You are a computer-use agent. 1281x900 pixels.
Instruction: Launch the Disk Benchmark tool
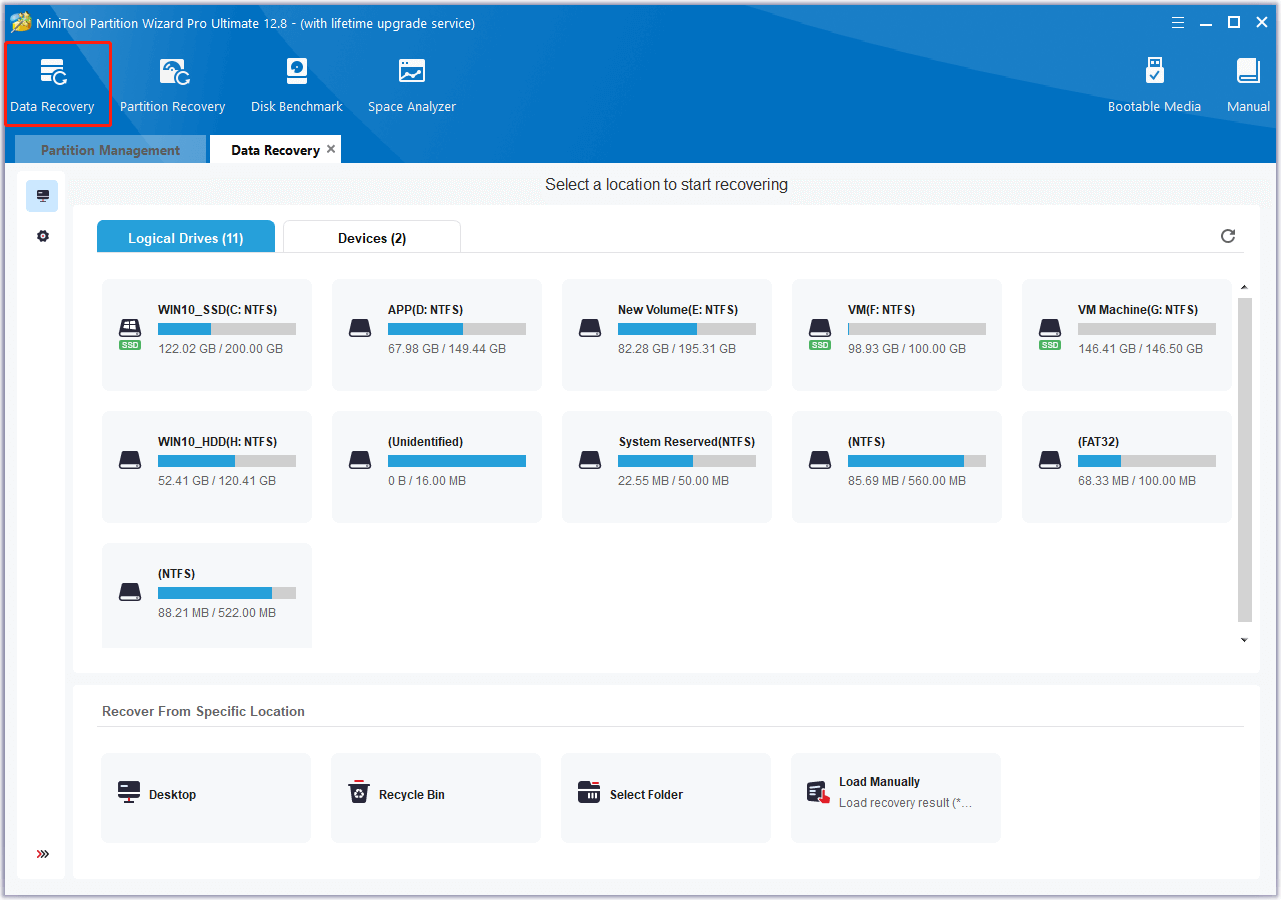[296, 83]
